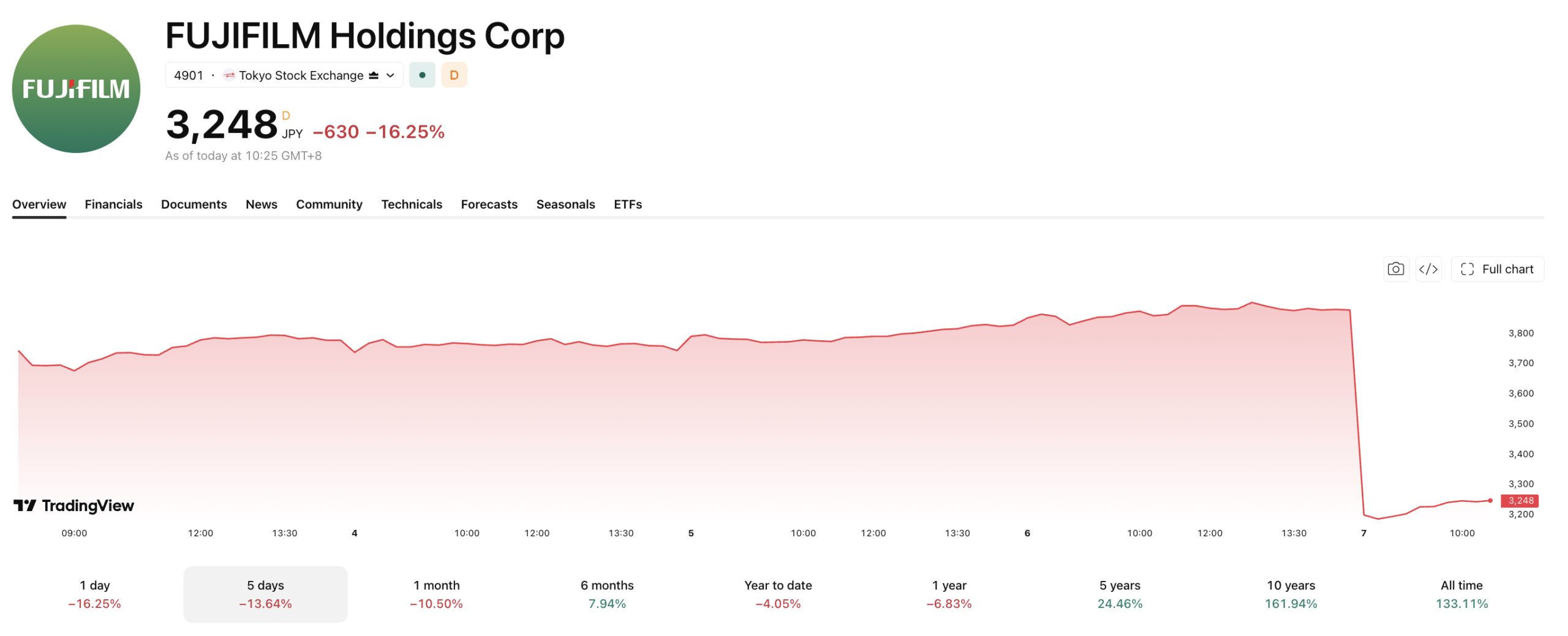Screen dimensions: 1568x636
Task: Open the Full chart view
Action: click(x=1498, y=269)
